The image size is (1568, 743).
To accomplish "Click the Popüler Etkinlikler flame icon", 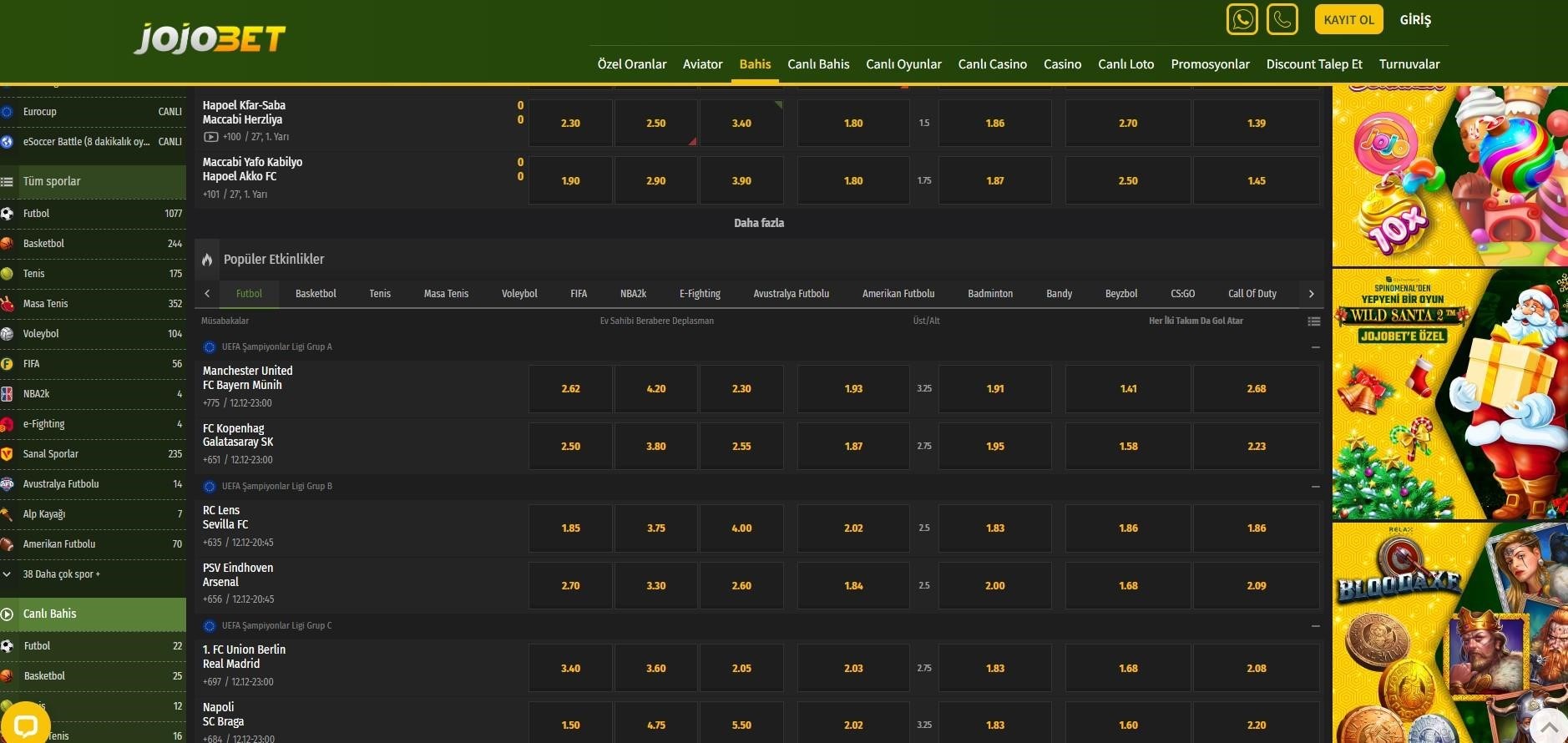I will (207, 260).
